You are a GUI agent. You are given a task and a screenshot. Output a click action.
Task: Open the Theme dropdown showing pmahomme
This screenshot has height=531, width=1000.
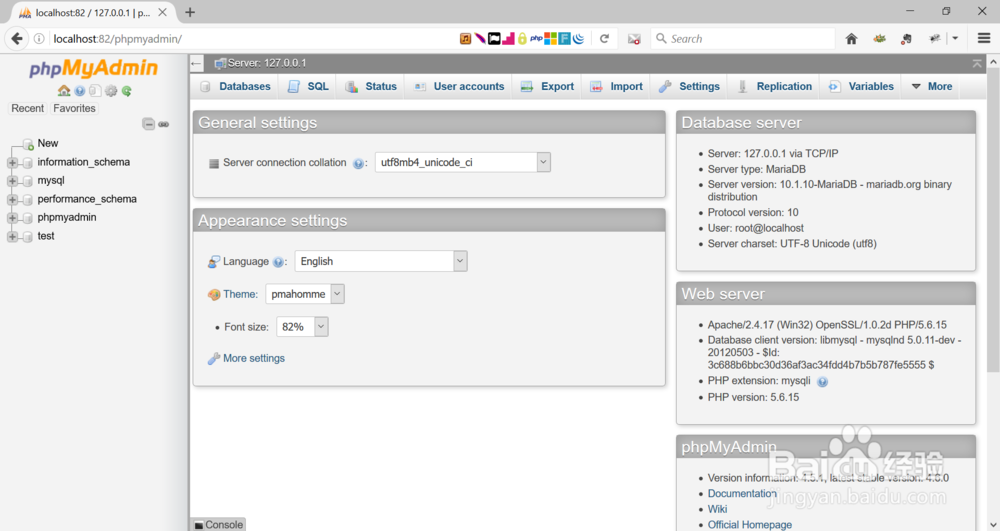point(305,294)
